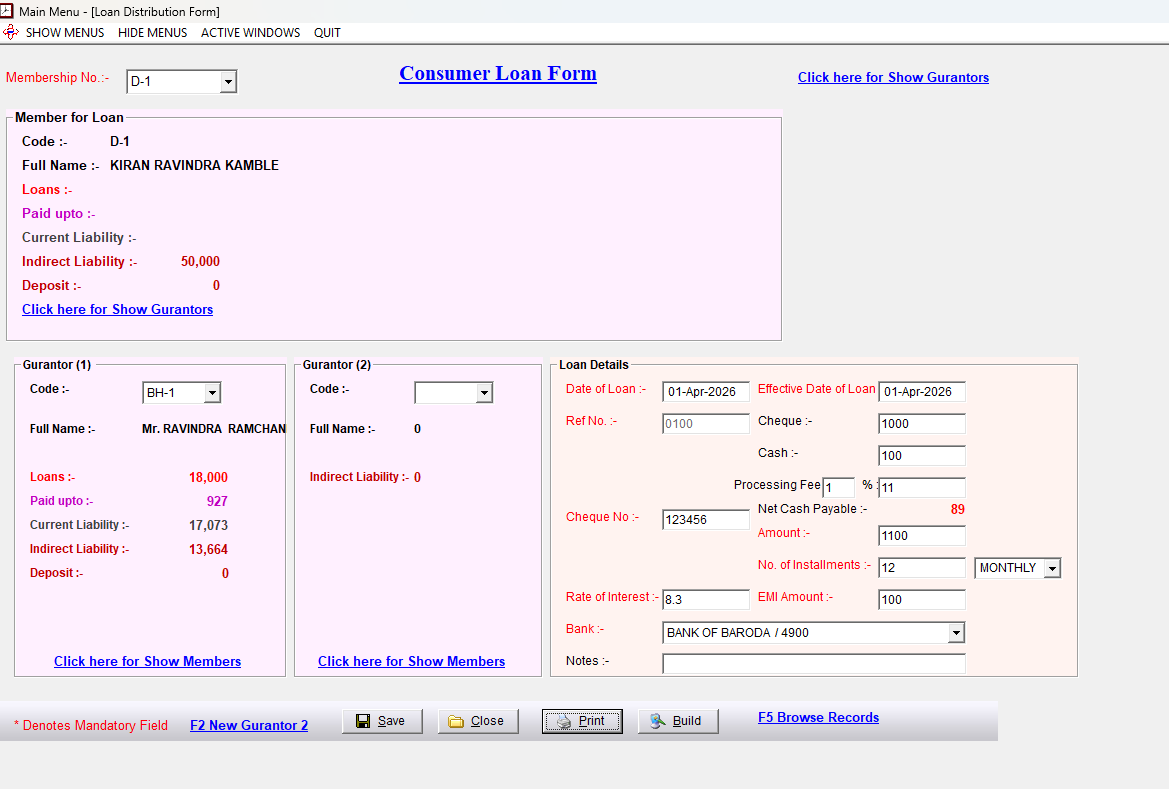Viewport: 1169px width, 789px height.
Task: Click the Cheque amount field showing 1000
Action: [921, 424]
